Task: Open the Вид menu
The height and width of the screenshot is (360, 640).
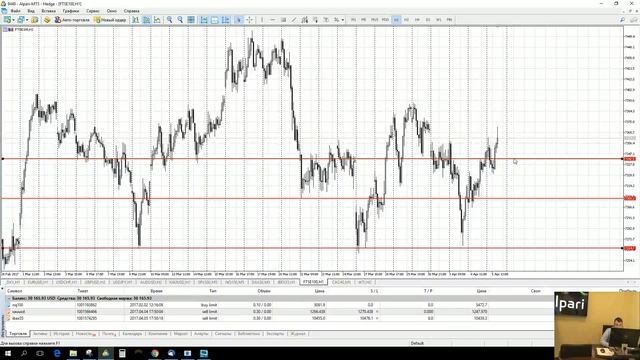Action: tap(31, 11)
